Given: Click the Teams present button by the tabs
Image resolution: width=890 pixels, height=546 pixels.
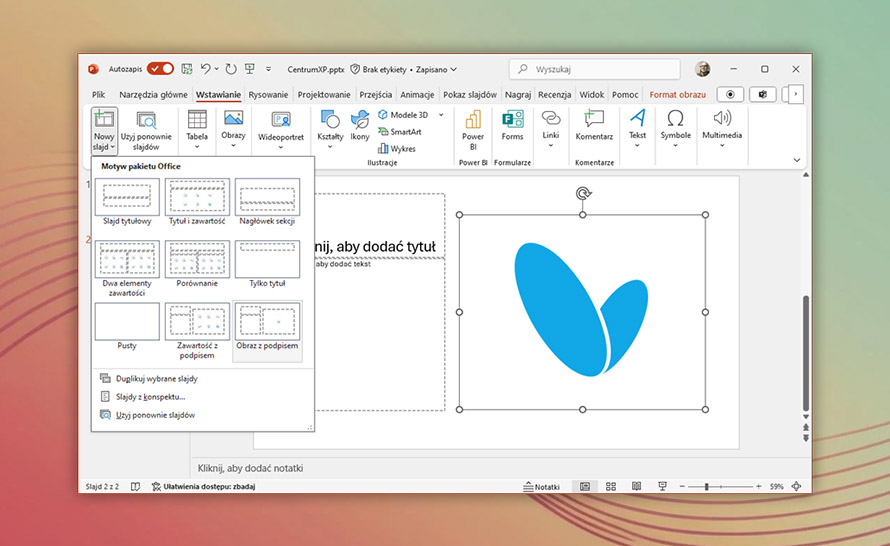Looking at the screenshot, I should 763,94.
